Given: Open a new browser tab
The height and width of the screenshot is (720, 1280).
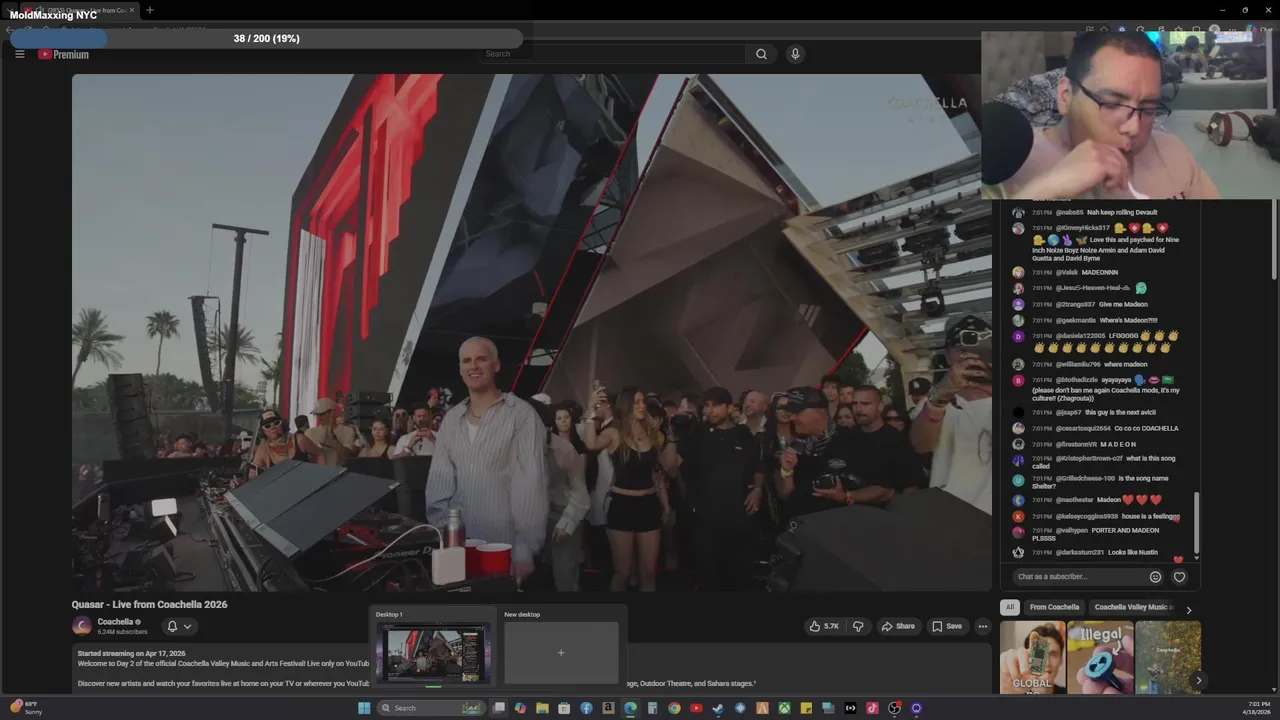Looking at the screenshot, I should pos(149,10).
